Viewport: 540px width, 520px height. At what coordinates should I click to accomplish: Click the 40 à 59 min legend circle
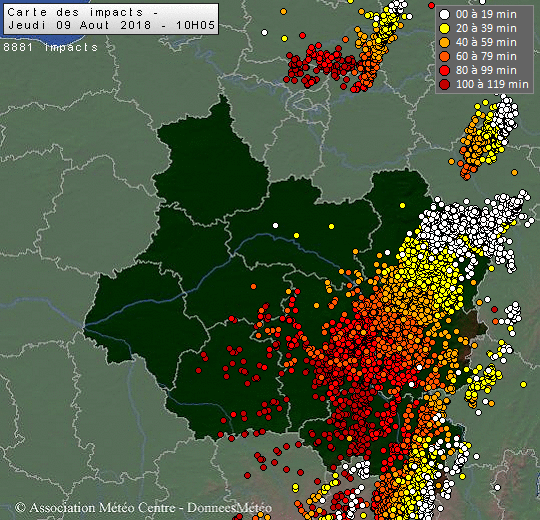click(445, 42)
